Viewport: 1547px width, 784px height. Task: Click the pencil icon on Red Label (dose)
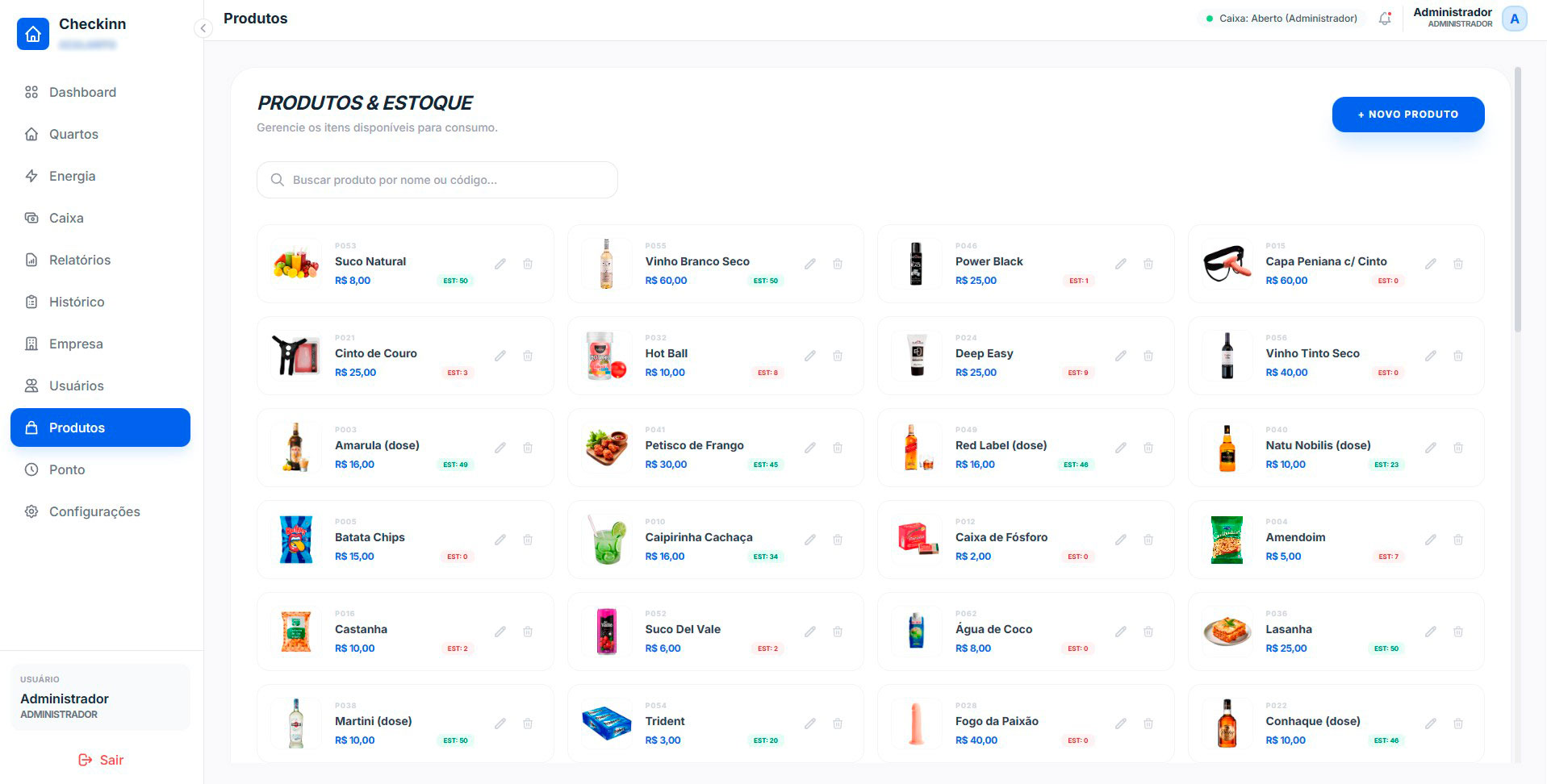(x=1121, y=448)
